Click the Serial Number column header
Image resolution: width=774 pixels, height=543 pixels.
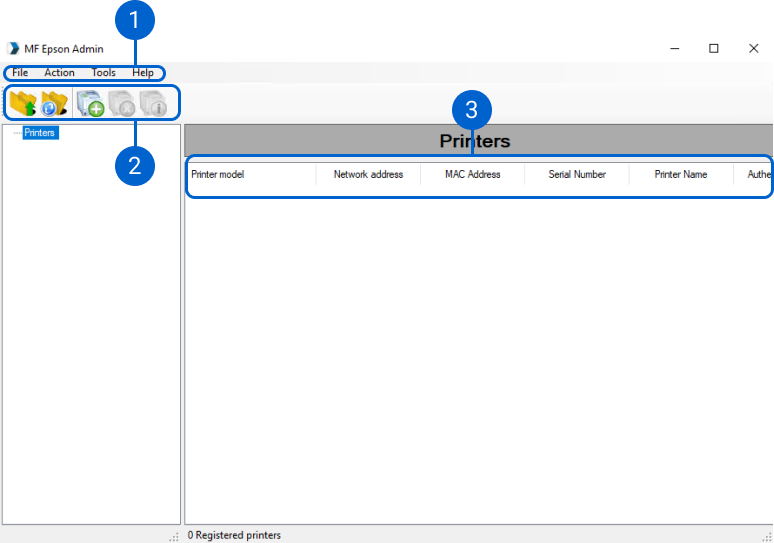tap(577, 175)
